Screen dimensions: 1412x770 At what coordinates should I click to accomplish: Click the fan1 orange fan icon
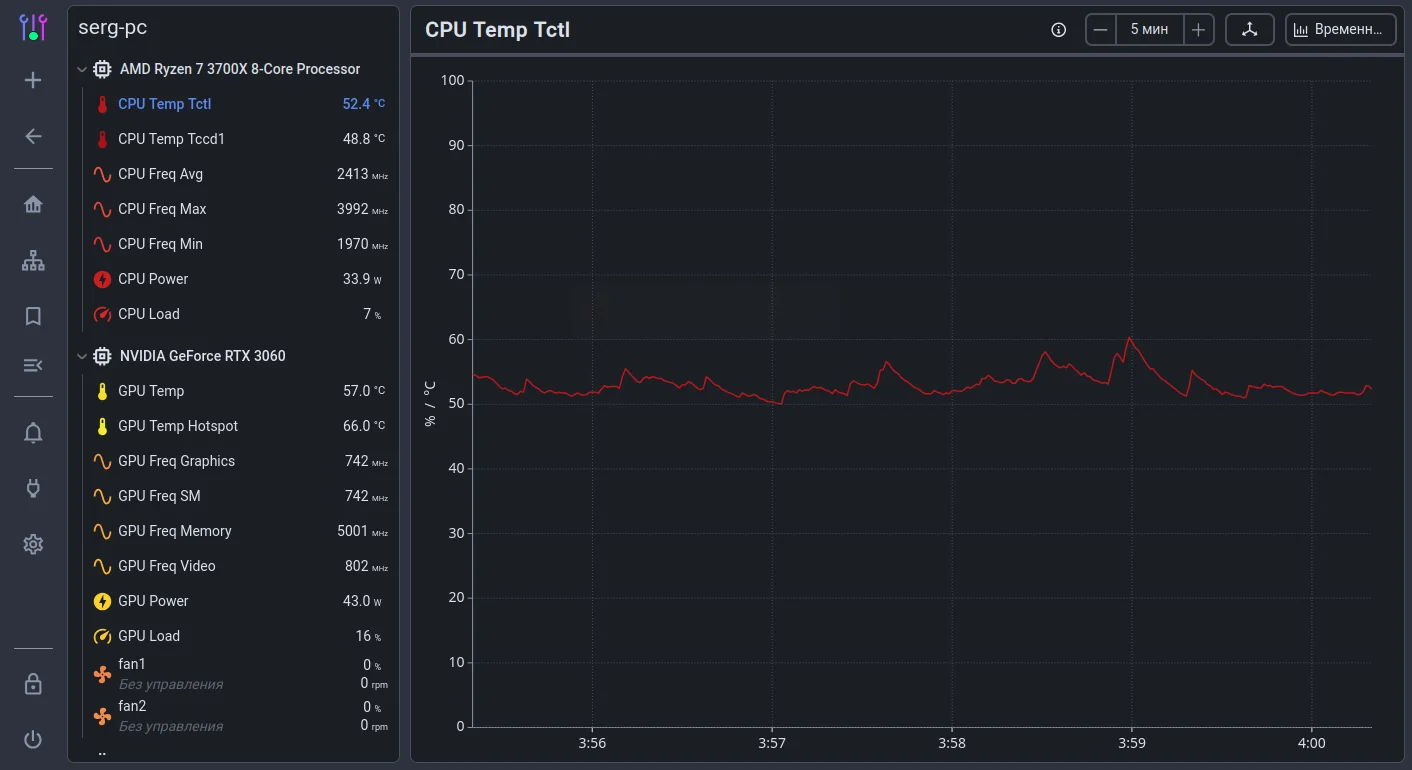[x=102, y=675]
